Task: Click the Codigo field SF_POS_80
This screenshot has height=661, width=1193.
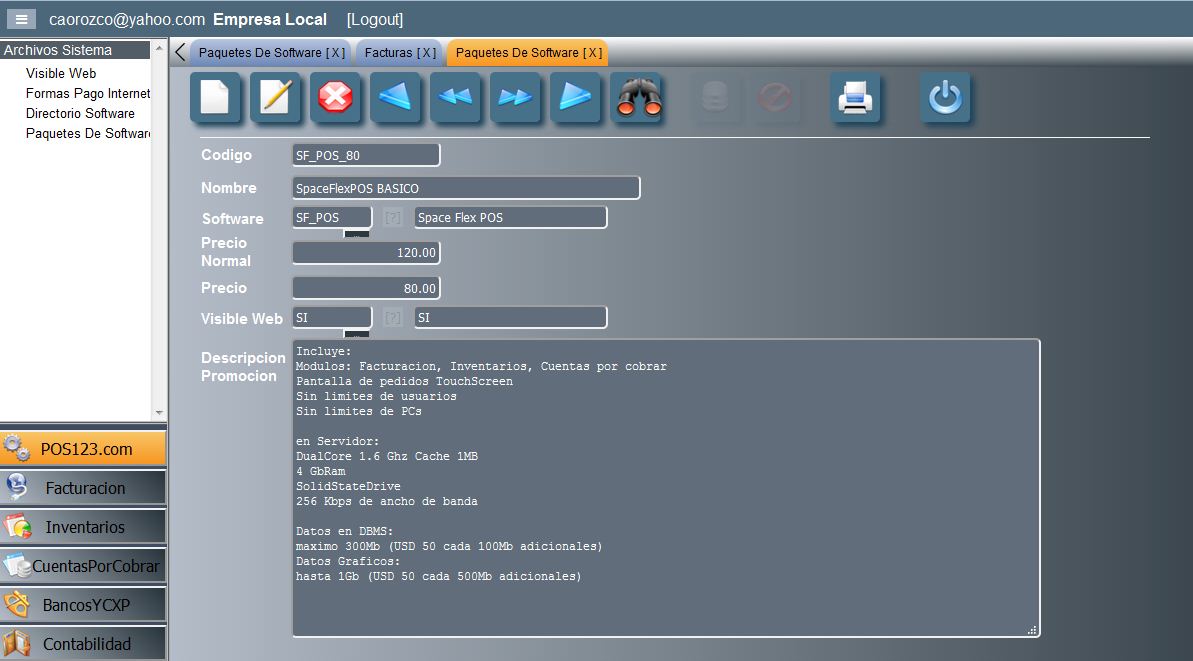Action: click(366, 155)
